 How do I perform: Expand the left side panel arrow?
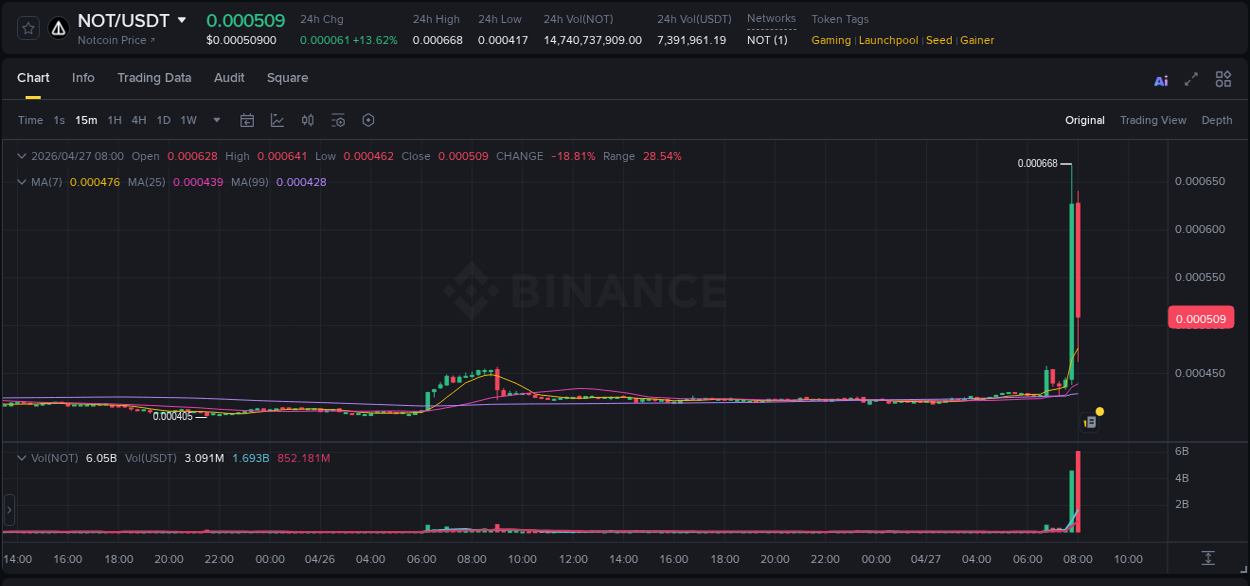click(9, 509)
